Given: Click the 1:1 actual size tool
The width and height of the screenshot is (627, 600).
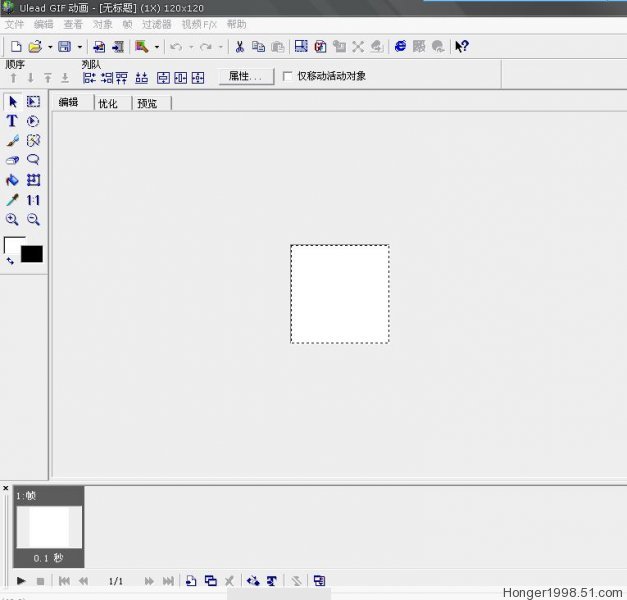Looking at the screenshot, I should point(33,200).
